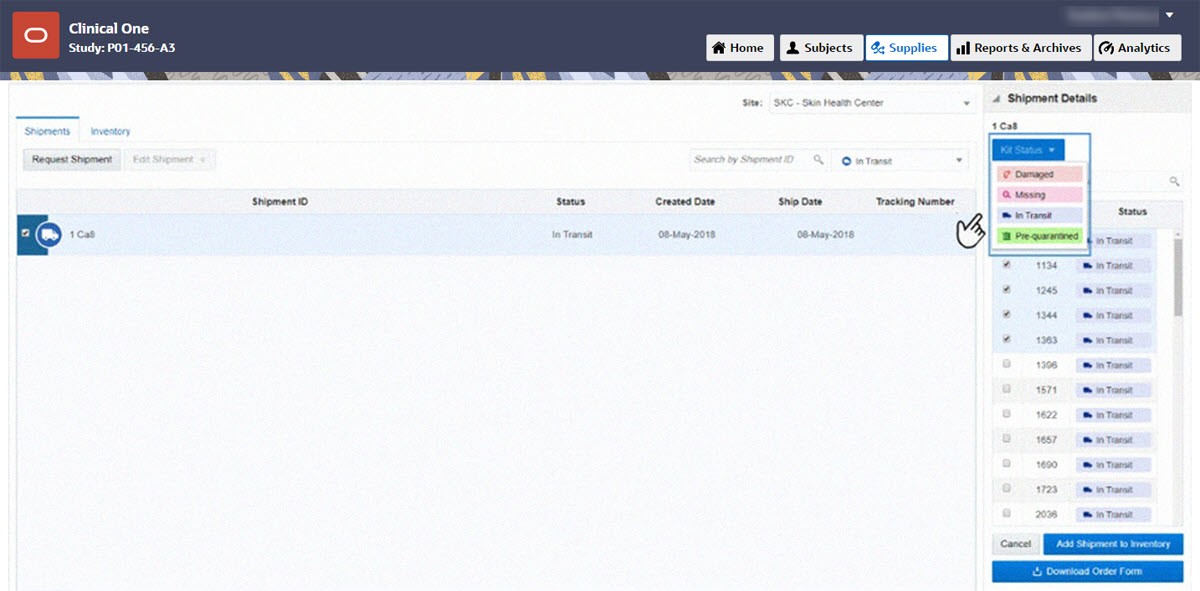
Task: Click In Transit status badge for kit 1690
Action: click(1113, 465)
